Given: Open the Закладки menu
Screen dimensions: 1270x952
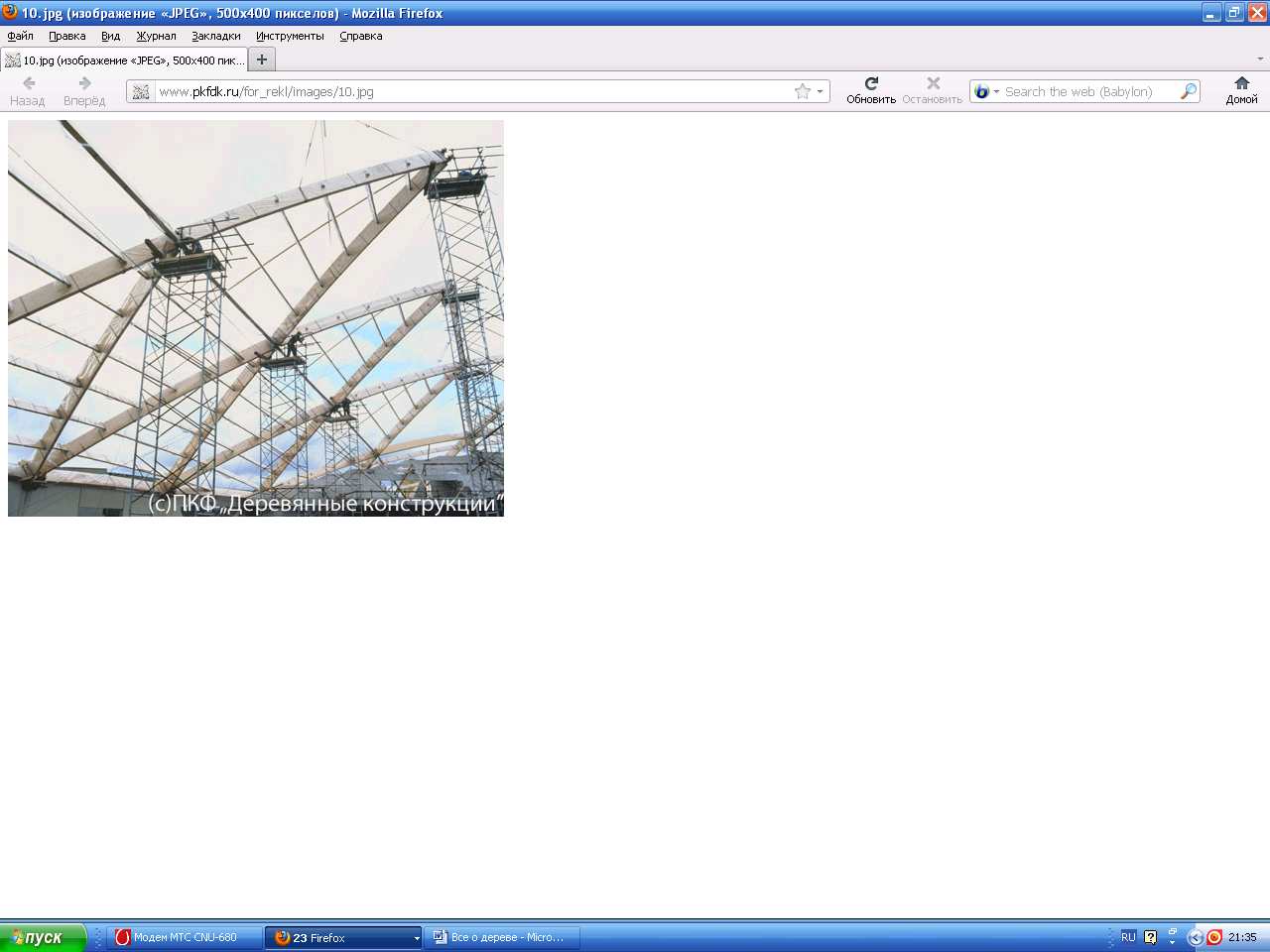Looking at the screenshot, I should click(215, 36).
